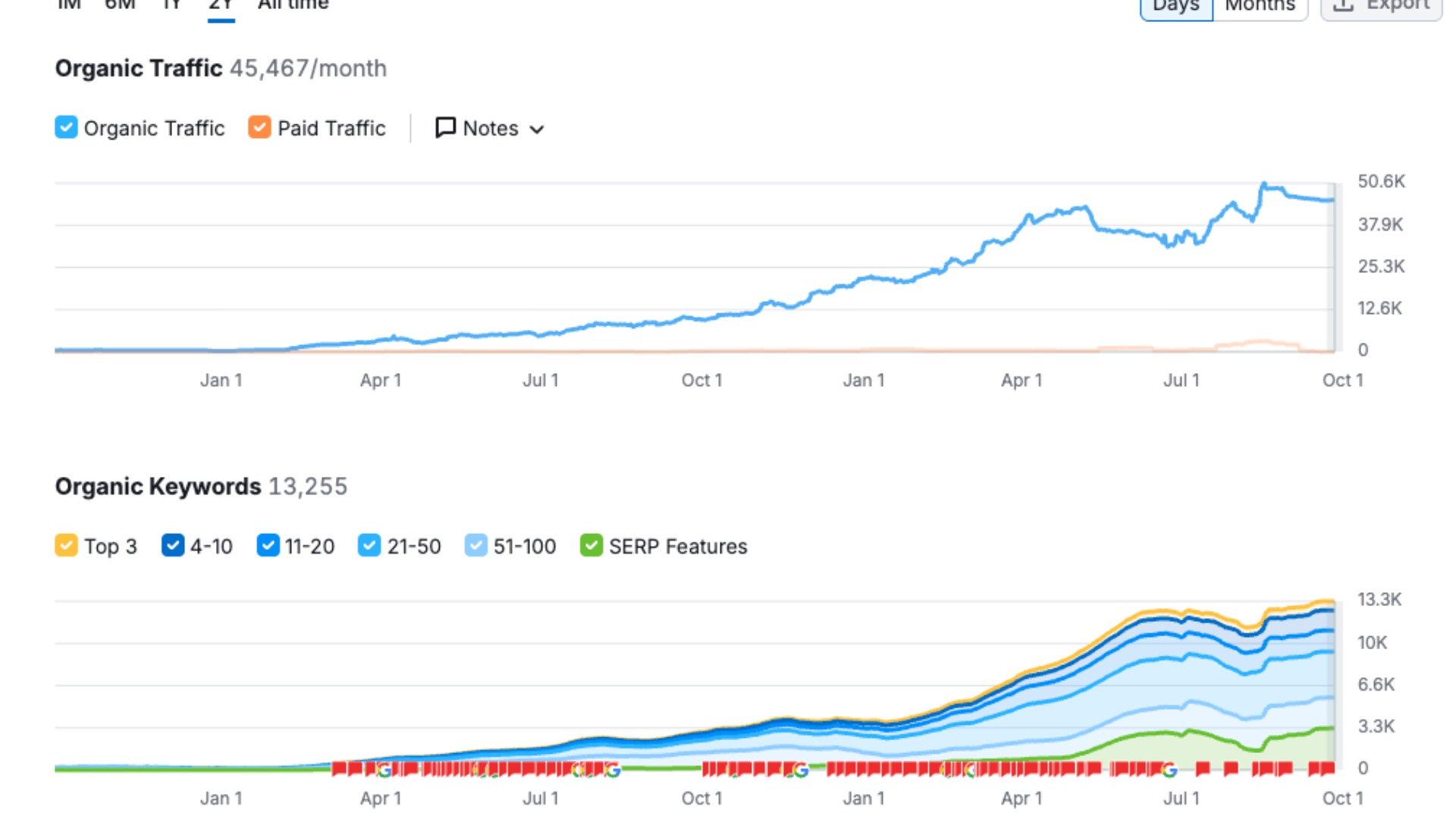Image resolution: width=1456 pixels, height=819 pixels.
Task: Switch to the 2Y time range
Action: (x=221, y=6)
